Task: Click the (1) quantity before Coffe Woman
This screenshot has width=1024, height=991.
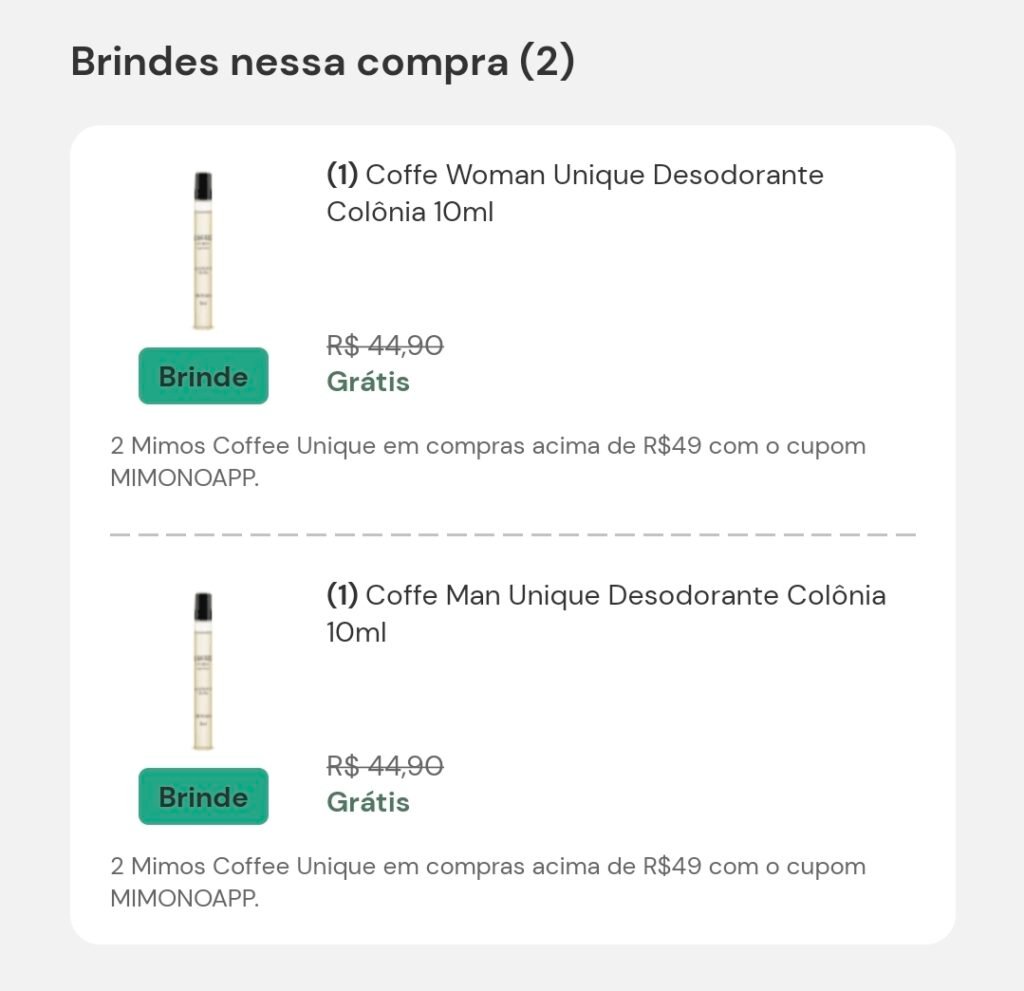Action: click(x=342, y=175)
